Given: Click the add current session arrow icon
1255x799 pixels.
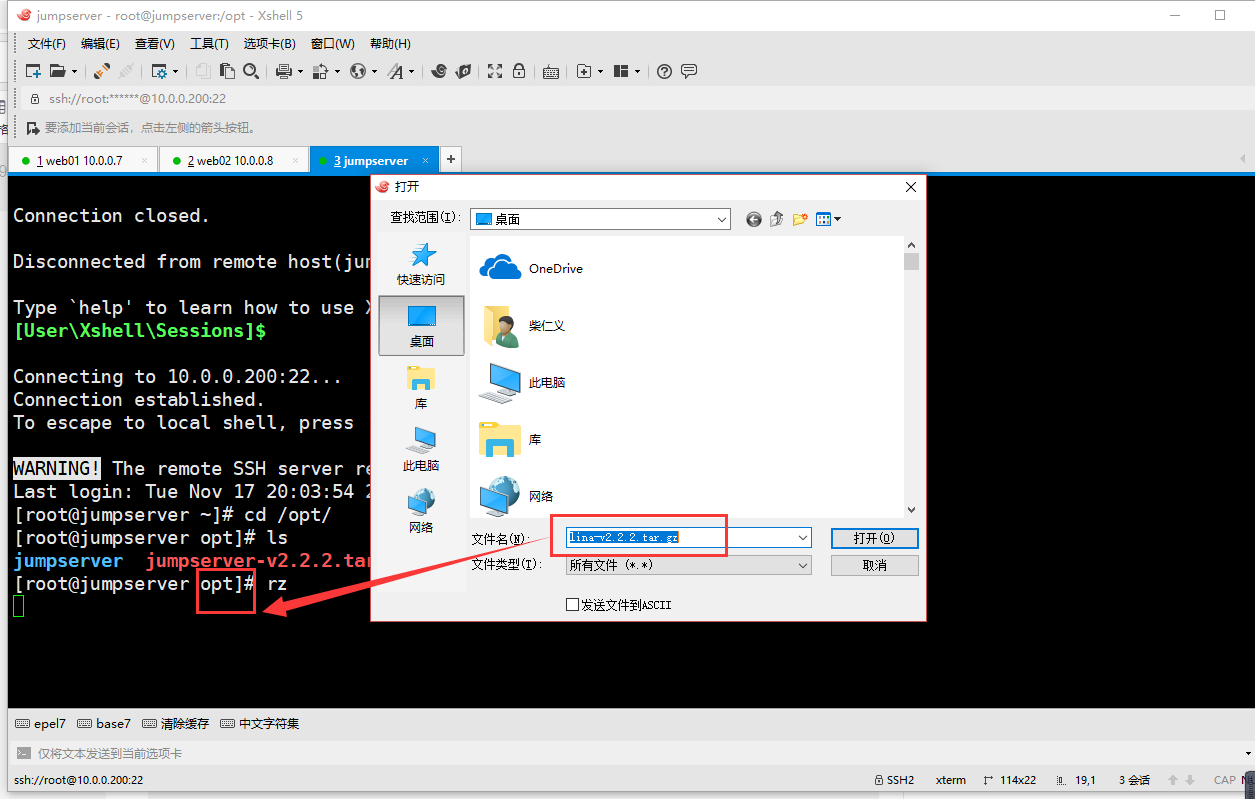Looking at the screenshot, I should [x=33, y=128].
